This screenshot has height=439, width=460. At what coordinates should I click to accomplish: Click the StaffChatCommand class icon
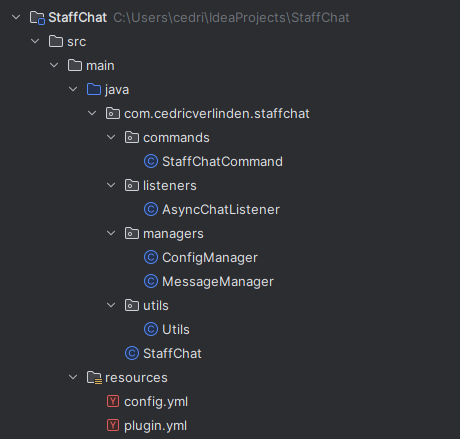[151, 162]
